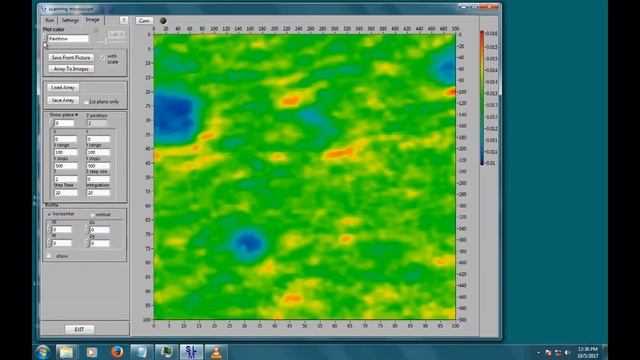Click the action center flag icon
The image size is (640, 360).
[x=548, y=352]
